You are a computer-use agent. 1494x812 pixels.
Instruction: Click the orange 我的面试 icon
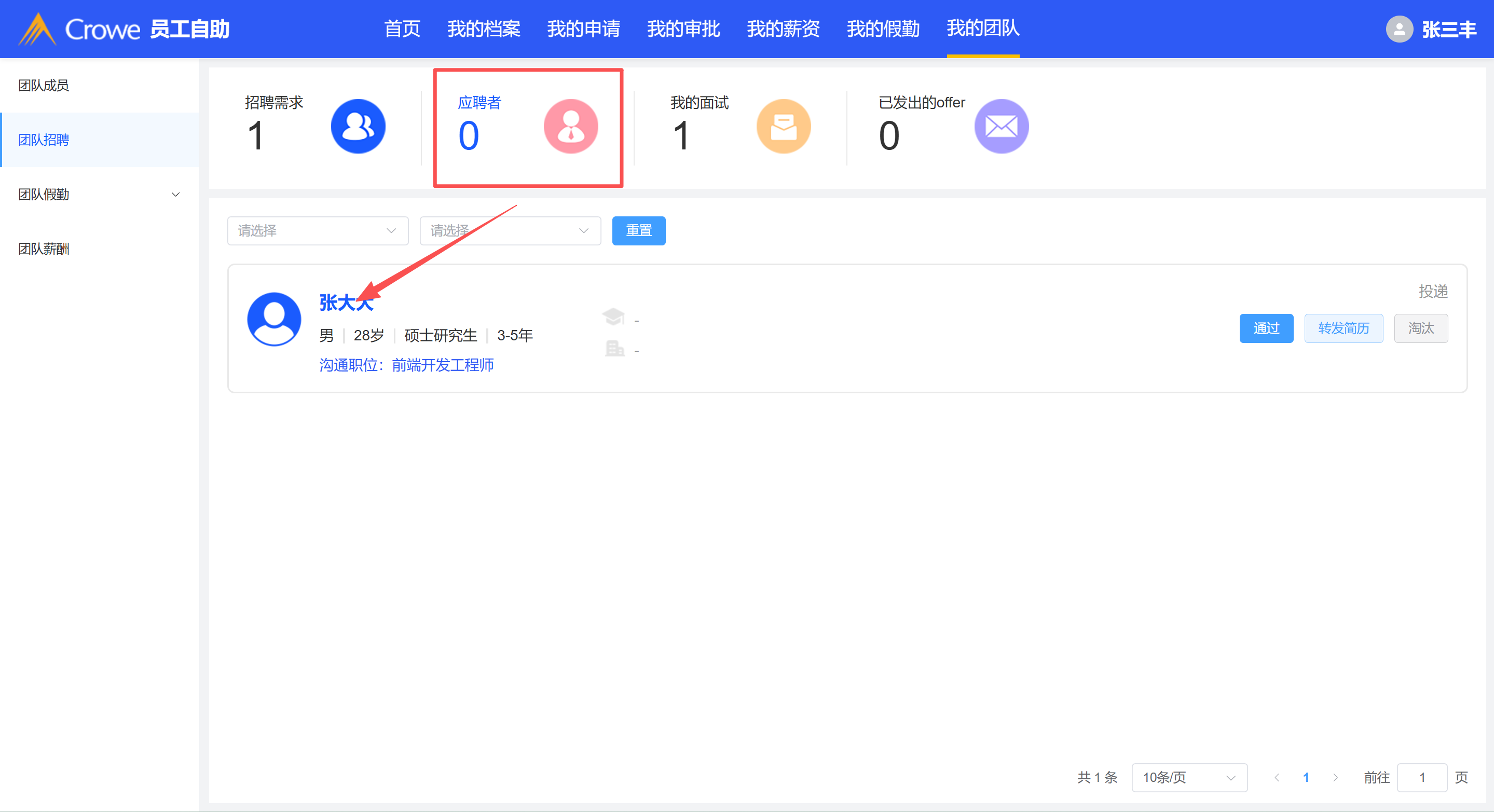pos(783,127)
